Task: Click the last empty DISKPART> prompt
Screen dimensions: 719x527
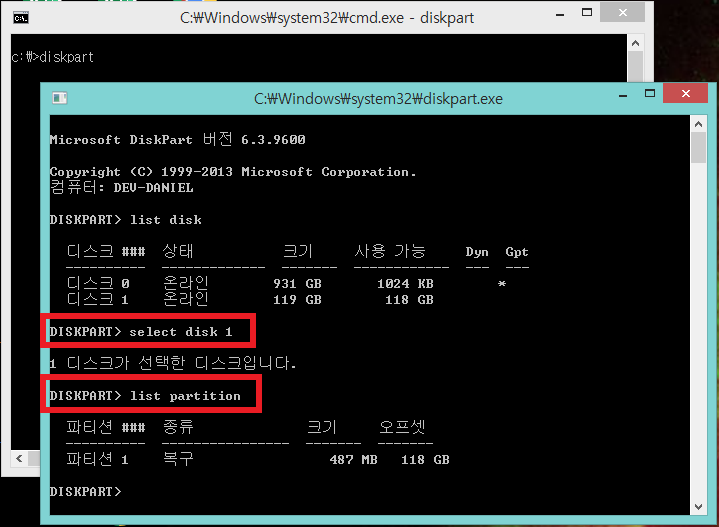Action: (85, 492)
